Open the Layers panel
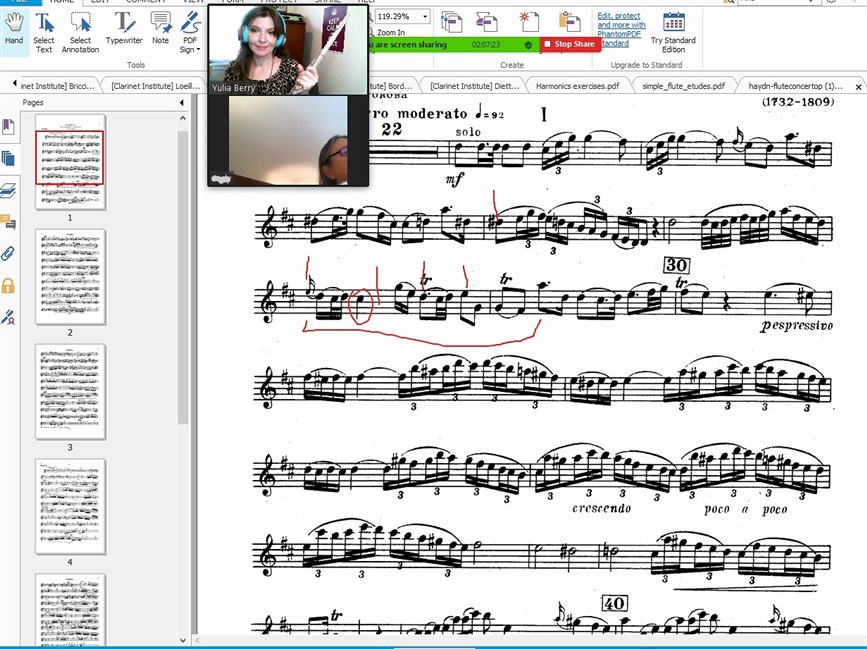The image size is (867, 649). [8, 191]
